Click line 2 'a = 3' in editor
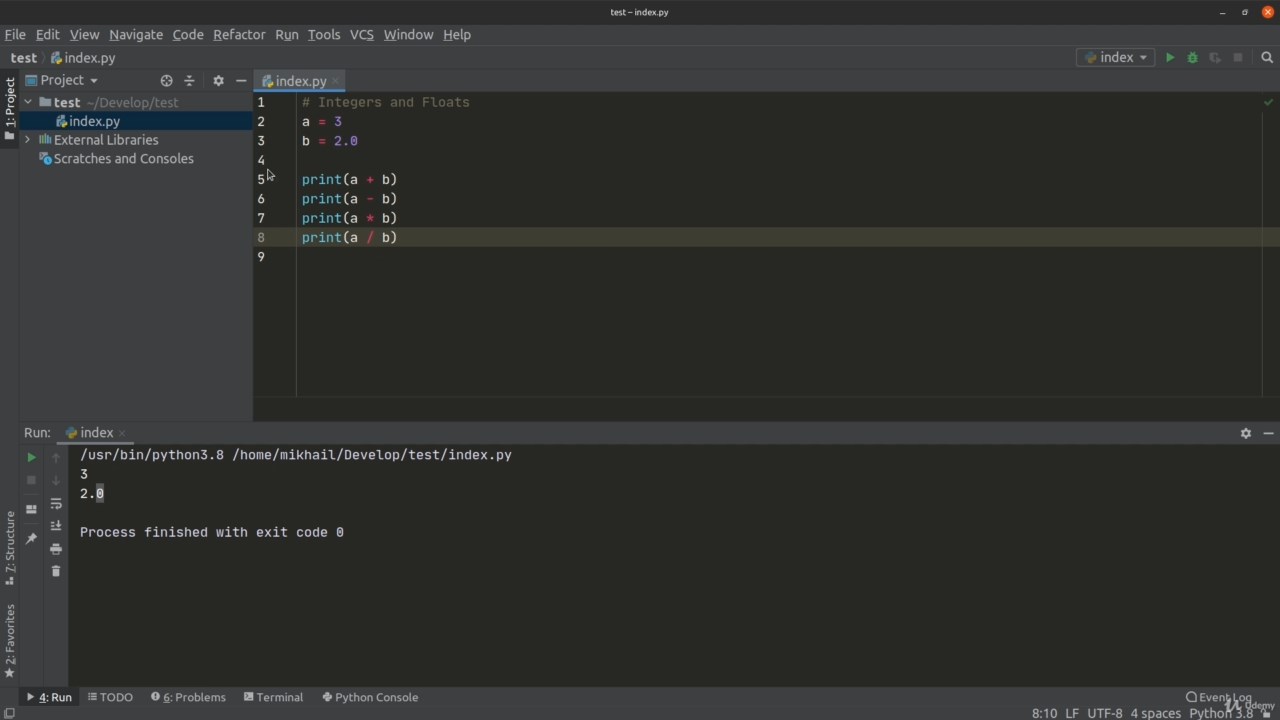The height and width of the screenshot is (720, 1280). [x=322, y=121]
